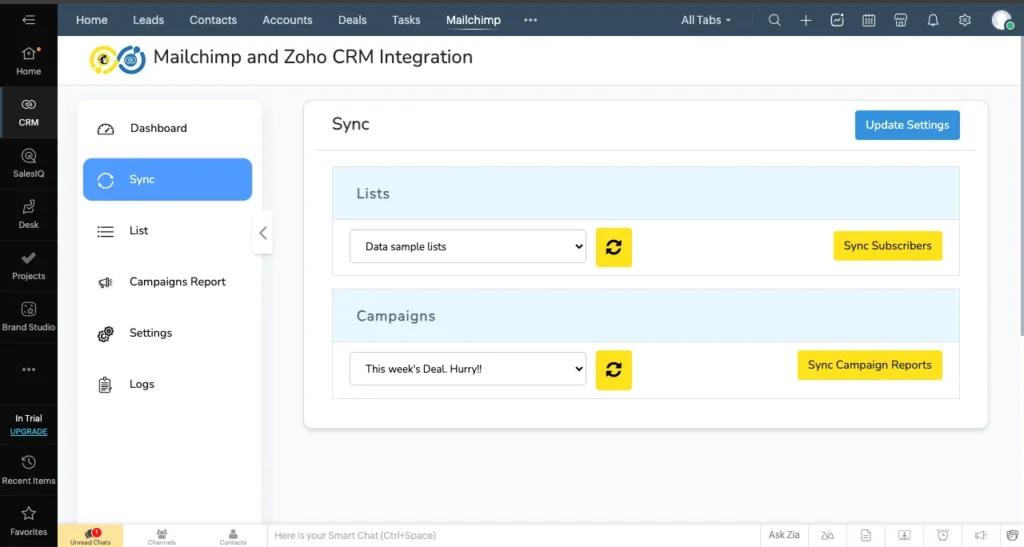
Task: Select the Mailchimp tab
Action: click(x=473, y=20)
